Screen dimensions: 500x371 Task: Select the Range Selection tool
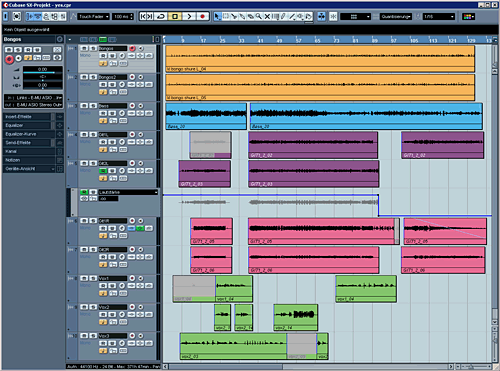[x=226, y=16]
